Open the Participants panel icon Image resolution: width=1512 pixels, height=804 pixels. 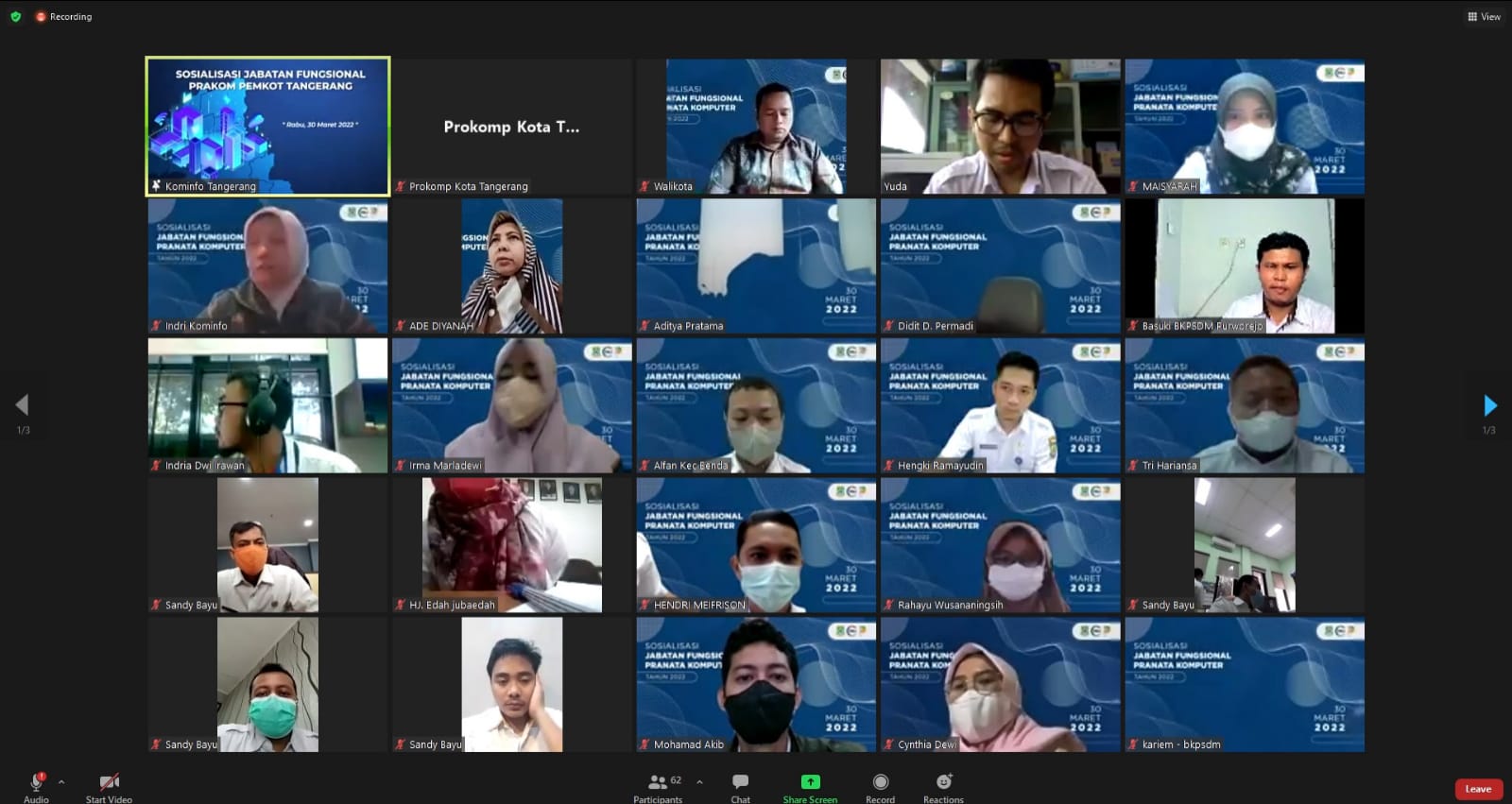658,782
